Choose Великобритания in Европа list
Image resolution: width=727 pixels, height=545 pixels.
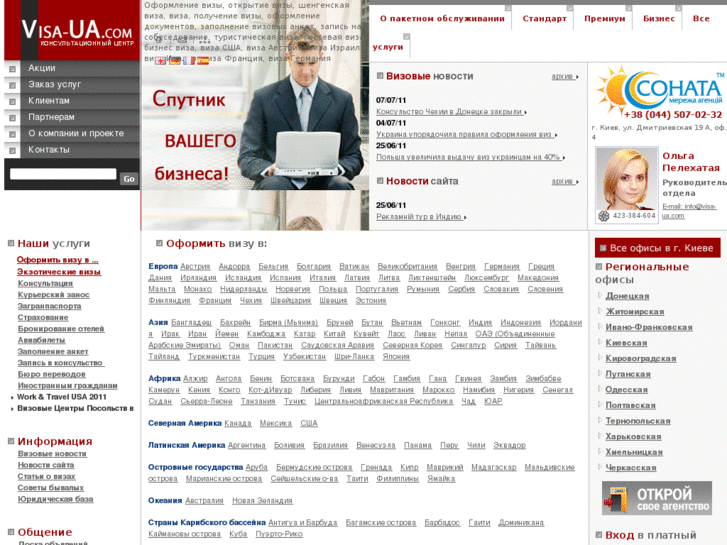coord(408,267)
